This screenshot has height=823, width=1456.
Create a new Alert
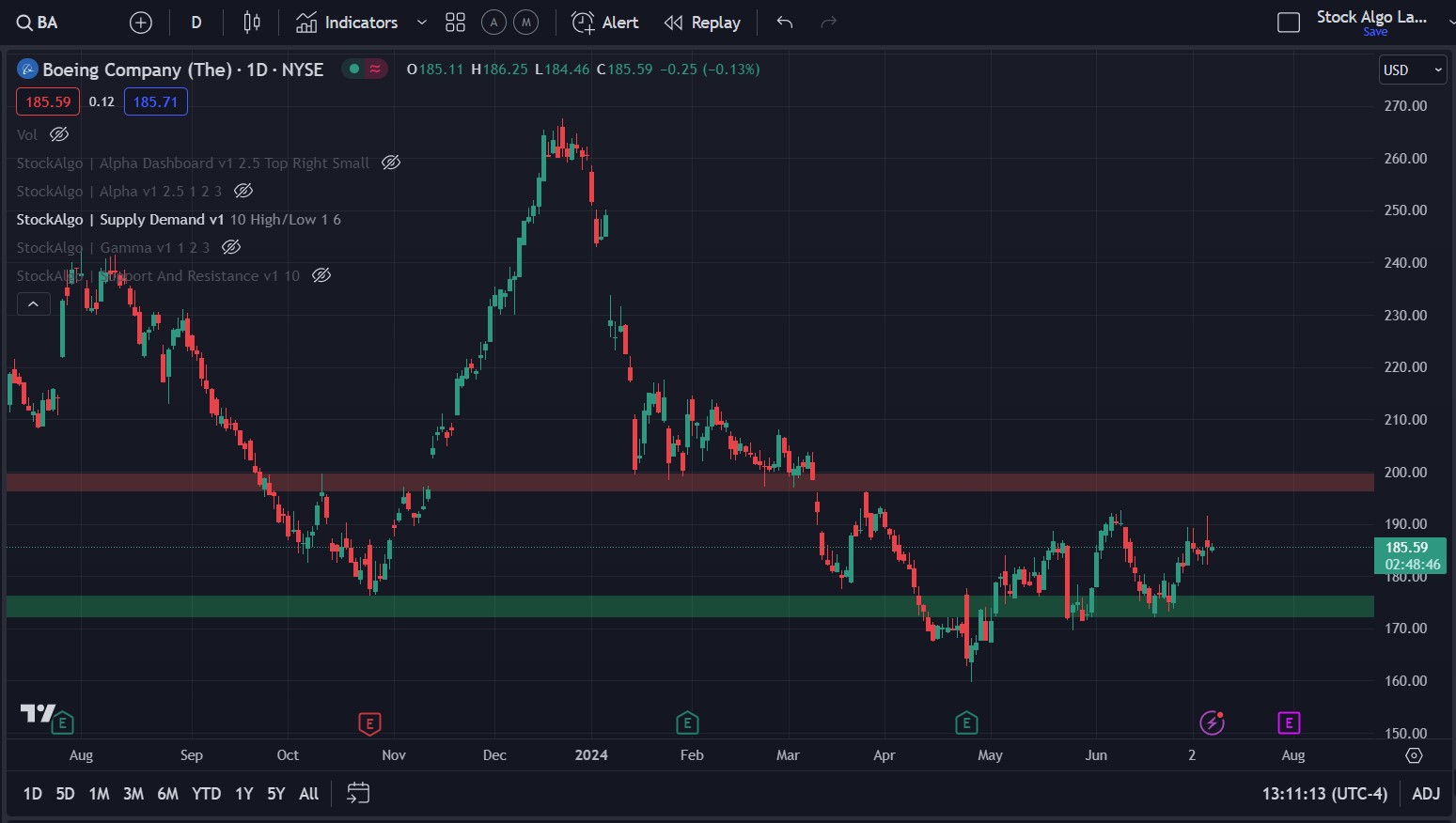coord(605,23)
